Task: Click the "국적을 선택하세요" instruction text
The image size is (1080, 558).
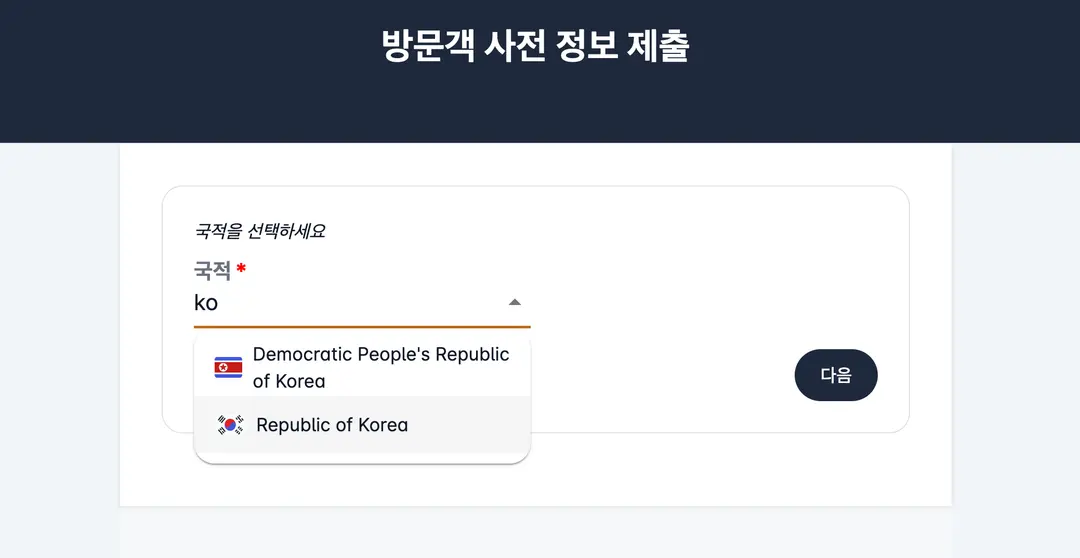Action: click(260, 230)
